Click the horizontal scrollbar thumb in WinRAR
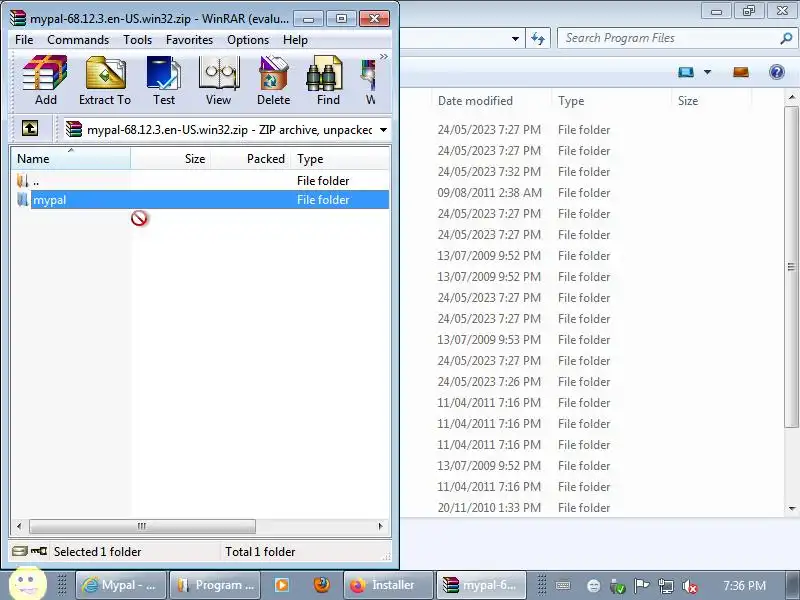The height and width of the screenshot is (600, 800). coord(142,526)
